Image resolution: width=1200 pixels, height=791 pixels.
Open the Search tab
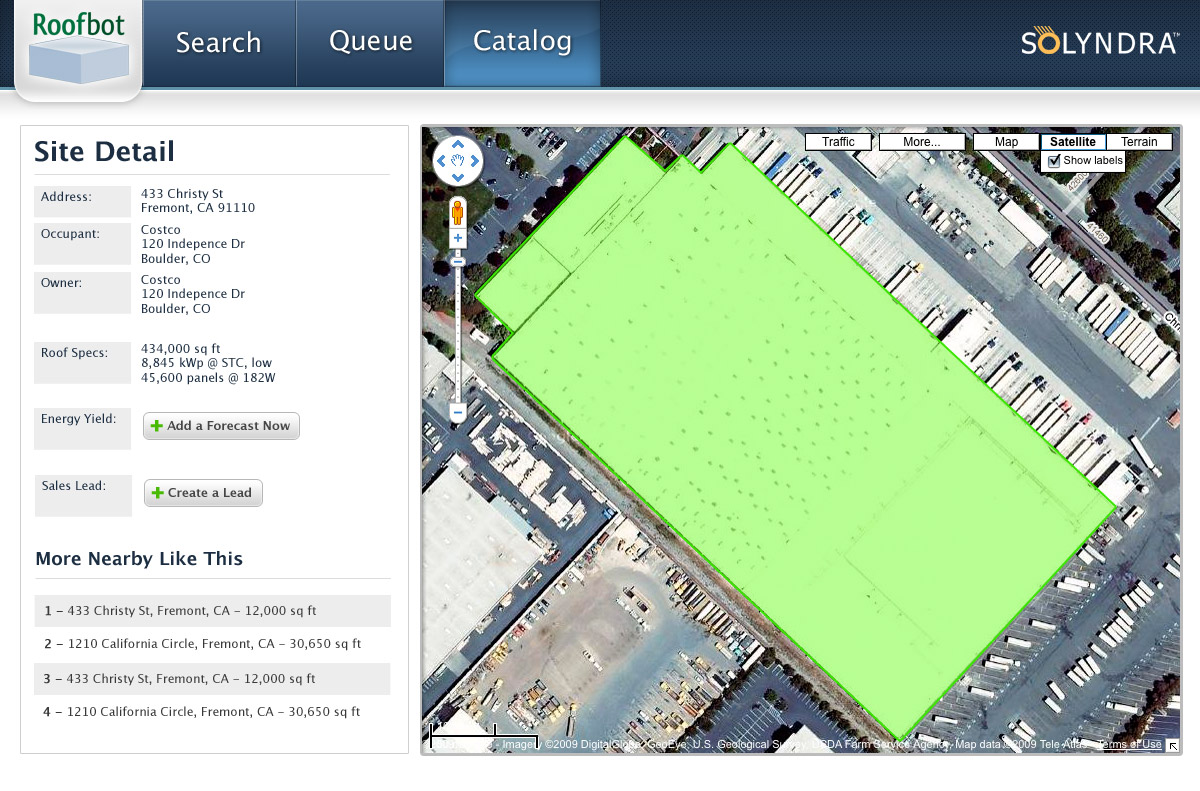pyautogui.click(x=219, y=43)
